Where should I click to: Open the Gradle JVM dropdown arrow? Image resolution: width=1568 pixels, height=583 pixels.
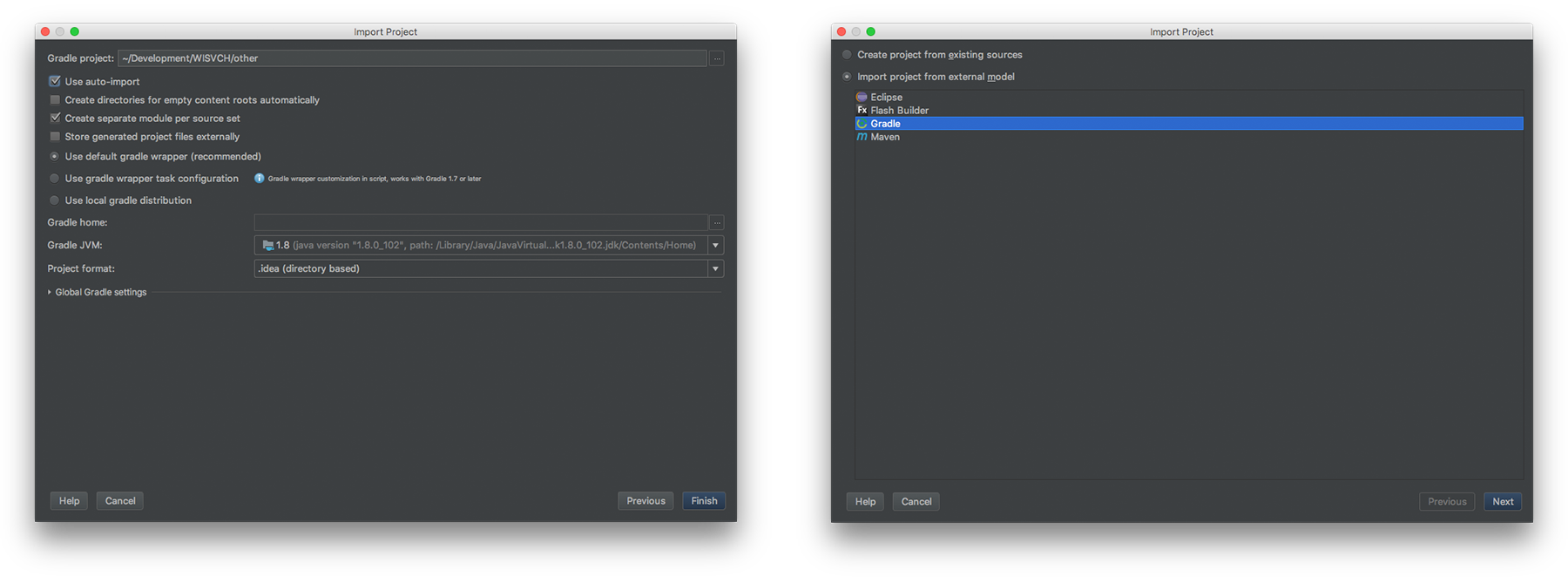pos(715,245)
